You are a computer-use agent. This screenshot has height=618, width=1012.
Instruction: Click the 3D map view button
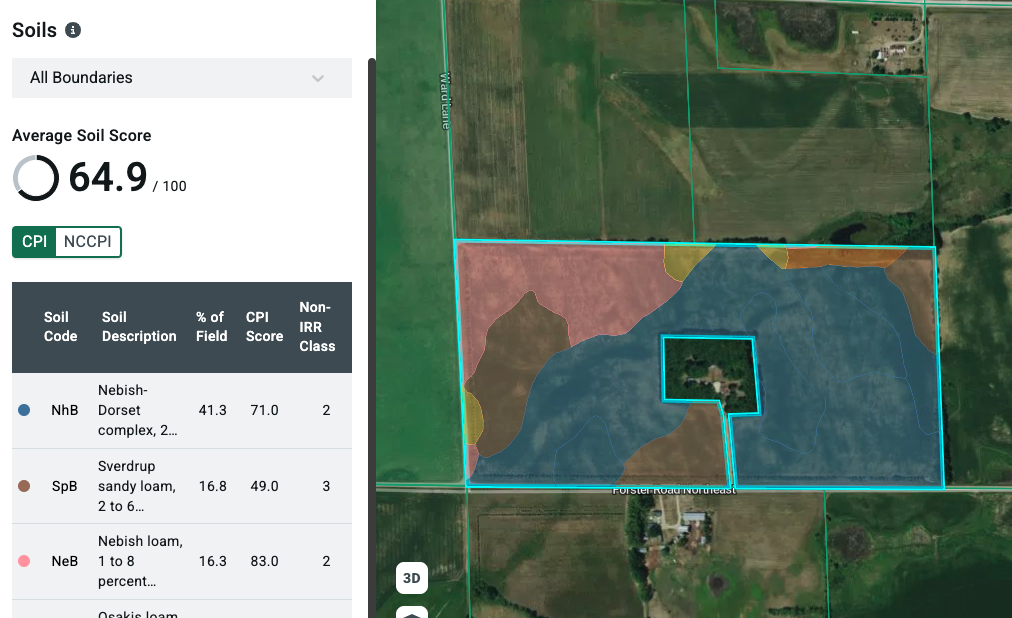click(412, 578)
